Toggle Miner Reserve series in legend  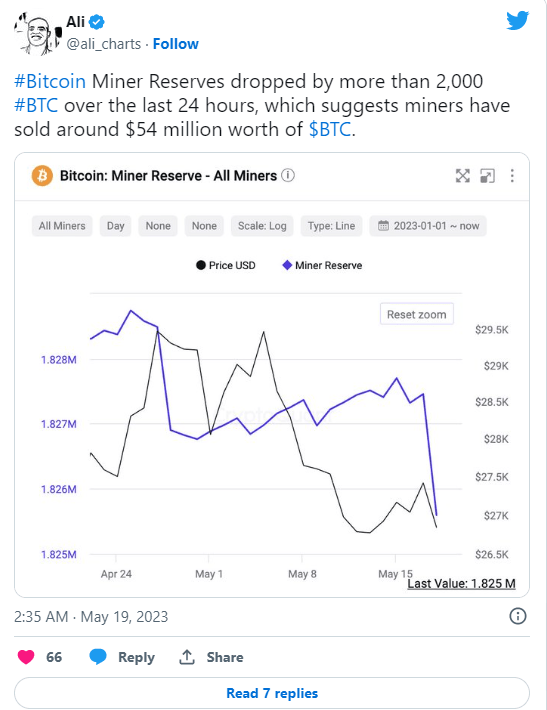pyautogui.click(x=322, y=265)
